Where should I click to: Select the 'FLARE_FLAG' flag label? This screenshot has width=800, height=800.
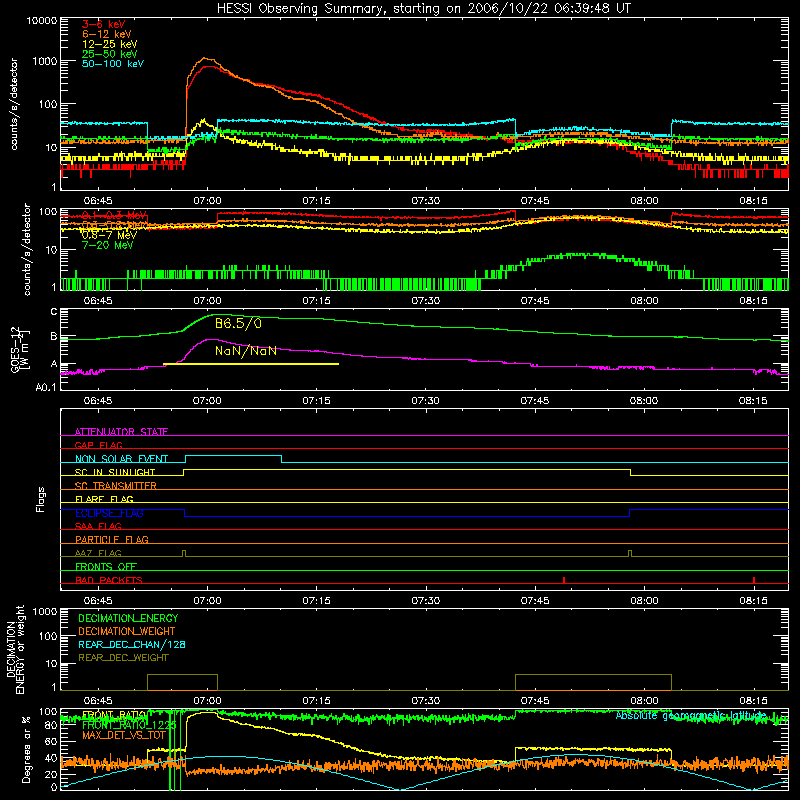(104, 499)
